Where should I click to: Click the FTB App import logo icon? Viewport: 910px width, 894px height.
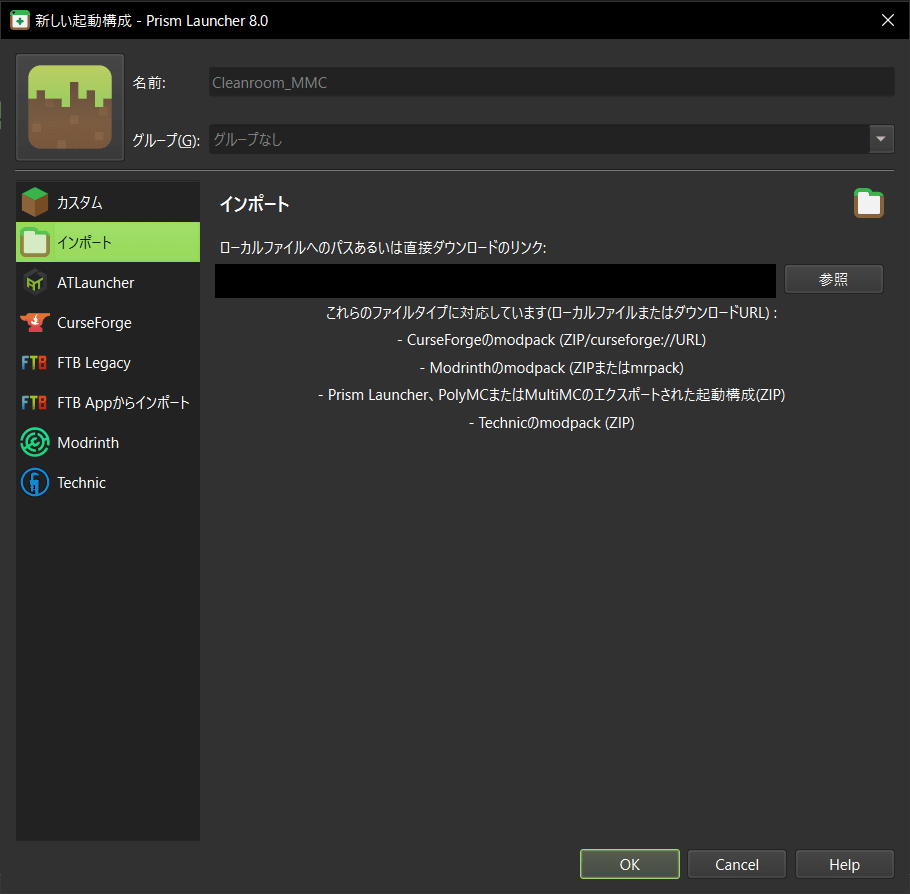coord(34,403)
